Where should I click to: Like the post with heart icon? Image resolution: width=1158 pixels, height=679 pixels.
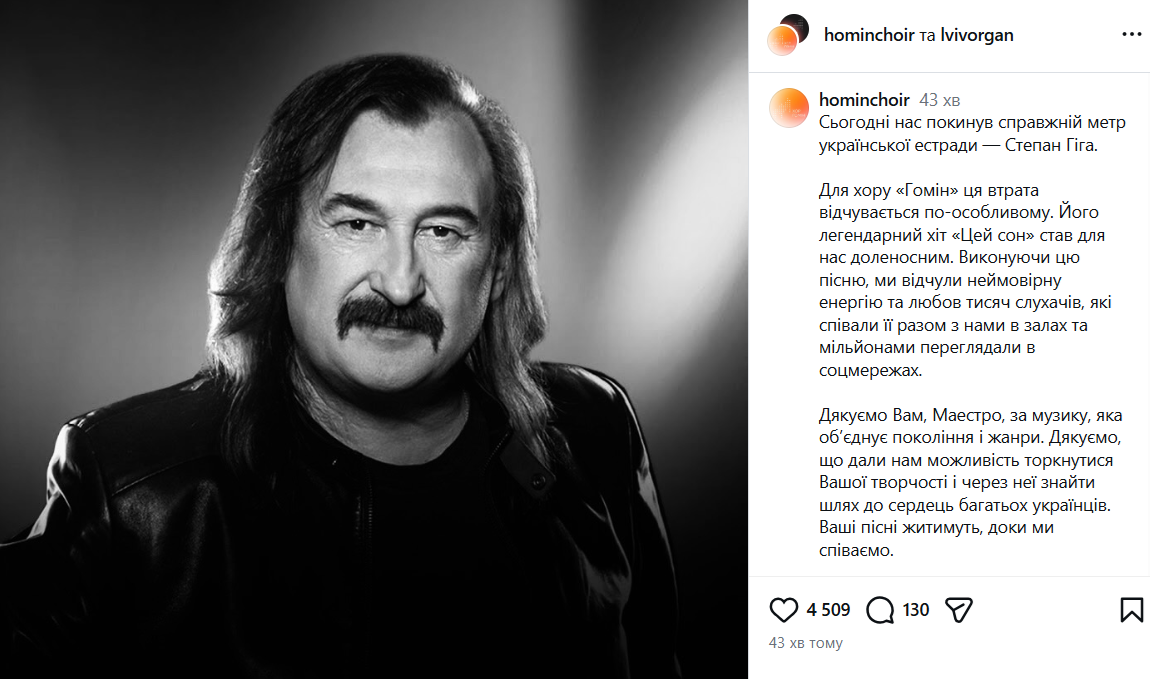783,610
